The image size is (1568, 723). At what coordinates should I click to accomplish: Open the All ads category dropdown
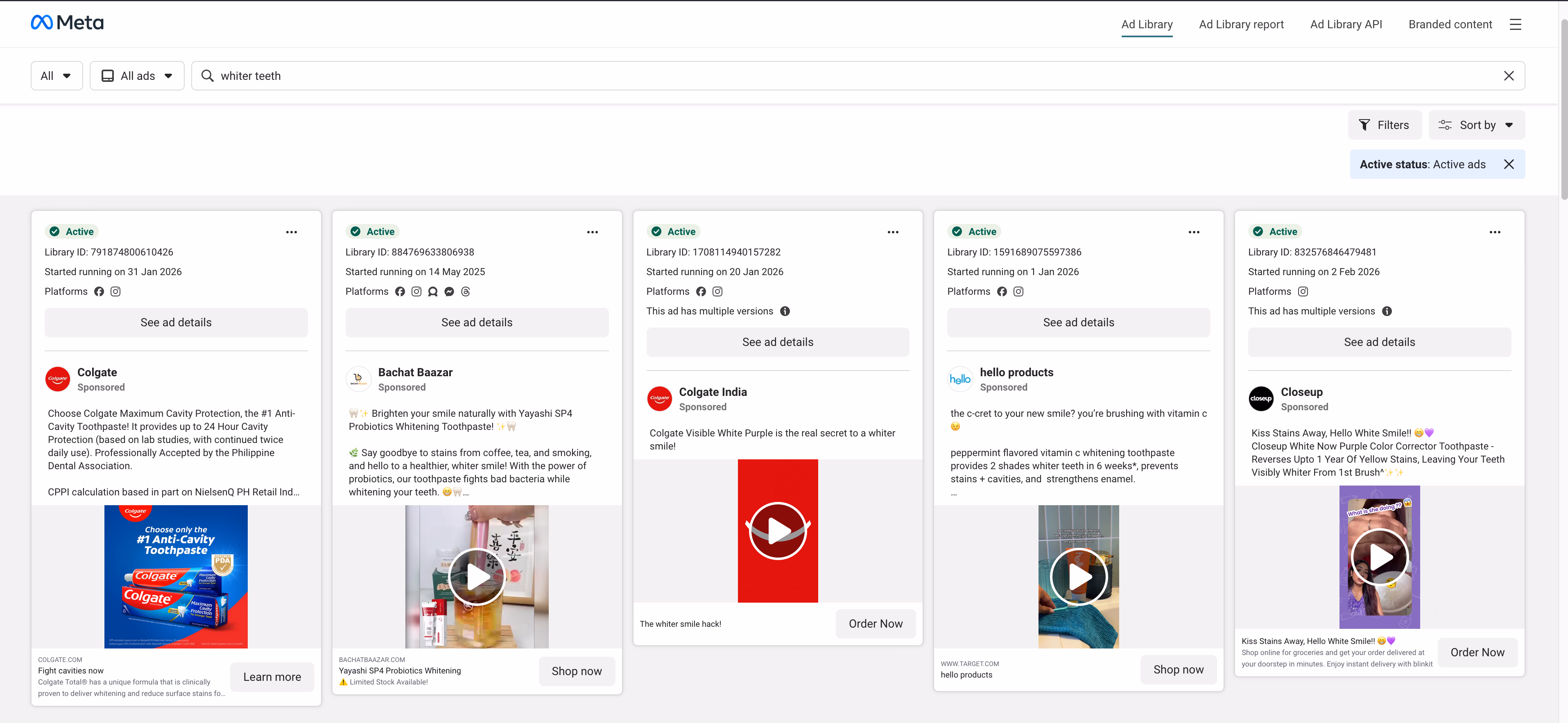(x=137, y=75)
